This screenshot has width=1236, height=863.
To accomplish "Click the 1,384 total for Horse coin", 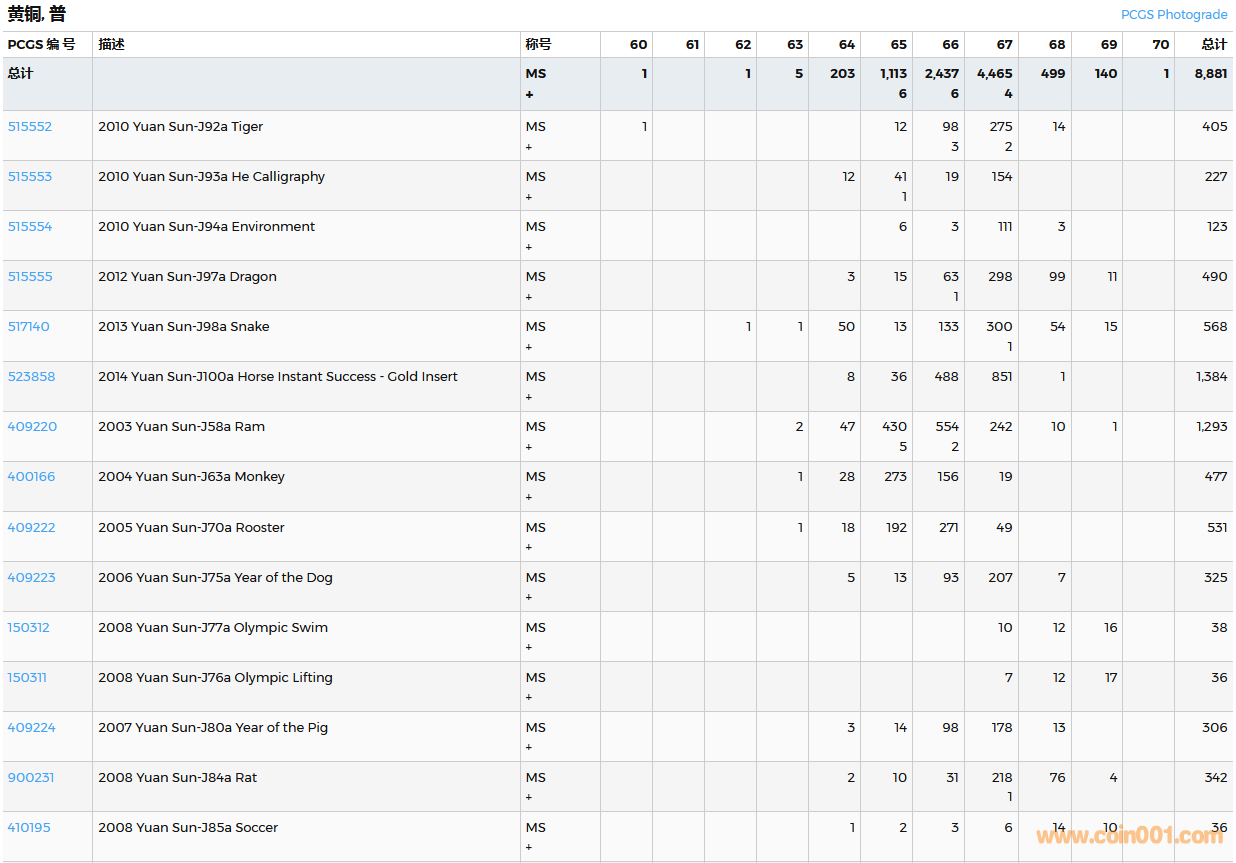I will pyautogui.click(x=1211, y=377).
